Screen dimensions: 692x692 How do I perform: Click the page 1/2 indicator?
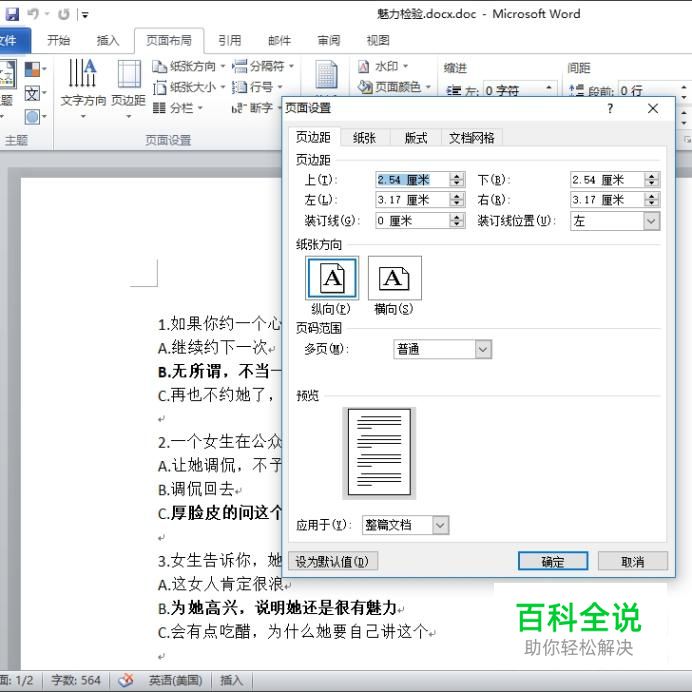coord(18,680)
